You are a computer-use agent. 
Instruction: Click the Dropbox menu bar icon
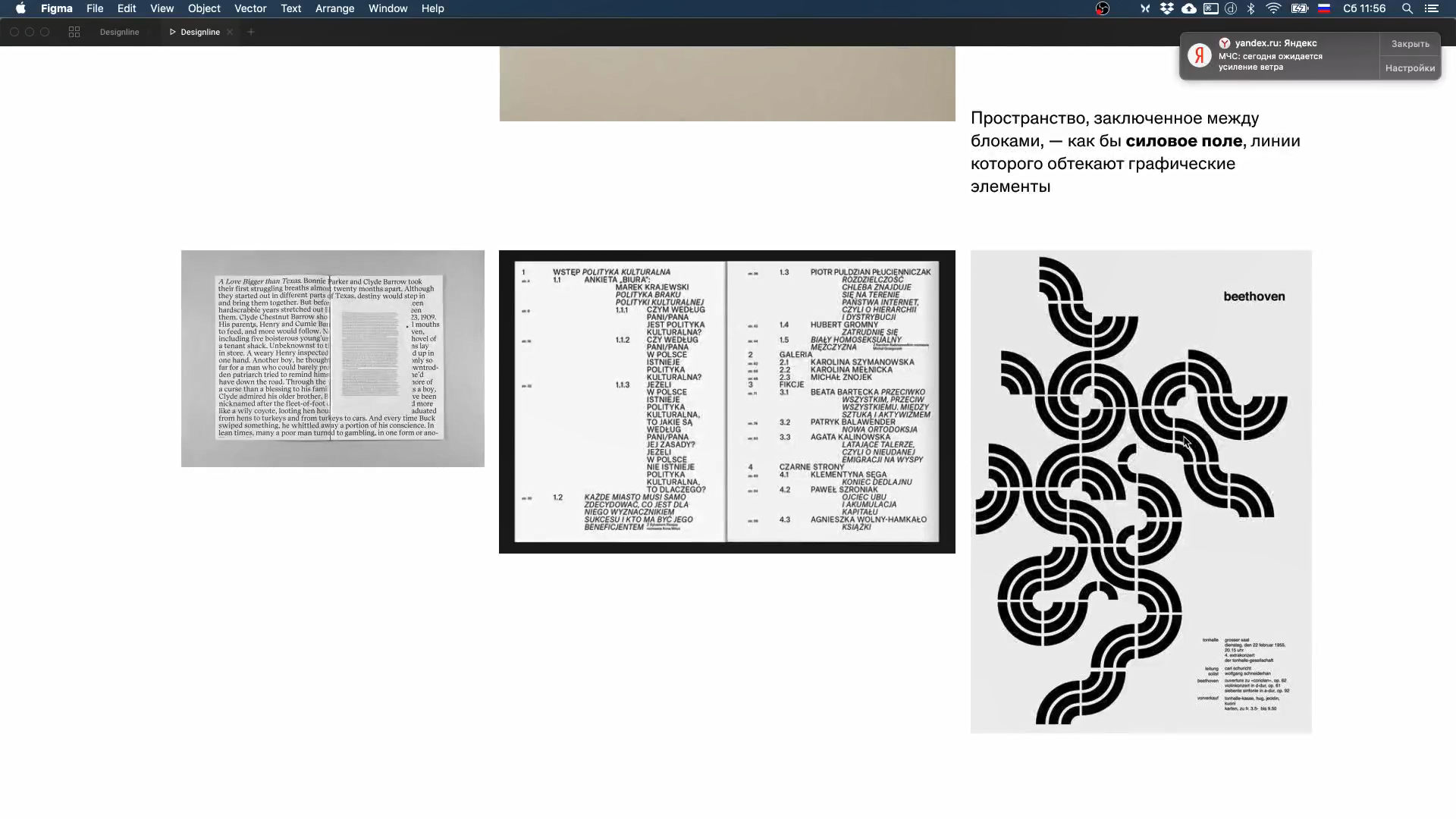coord(1167,8)
